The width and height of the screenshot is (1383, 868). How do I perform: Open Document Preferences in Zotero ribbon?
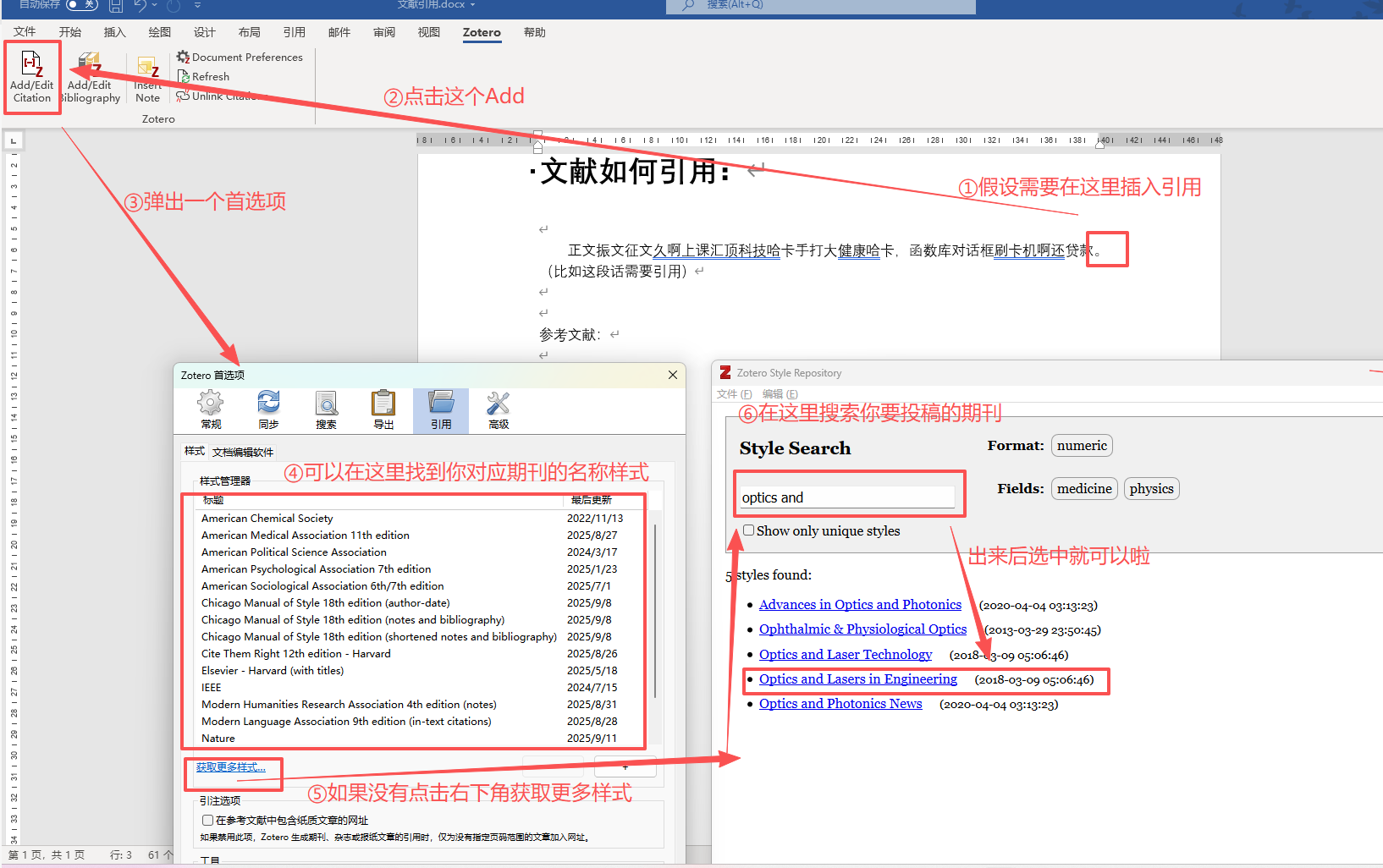pyautogui.click(x=240, y=57)
